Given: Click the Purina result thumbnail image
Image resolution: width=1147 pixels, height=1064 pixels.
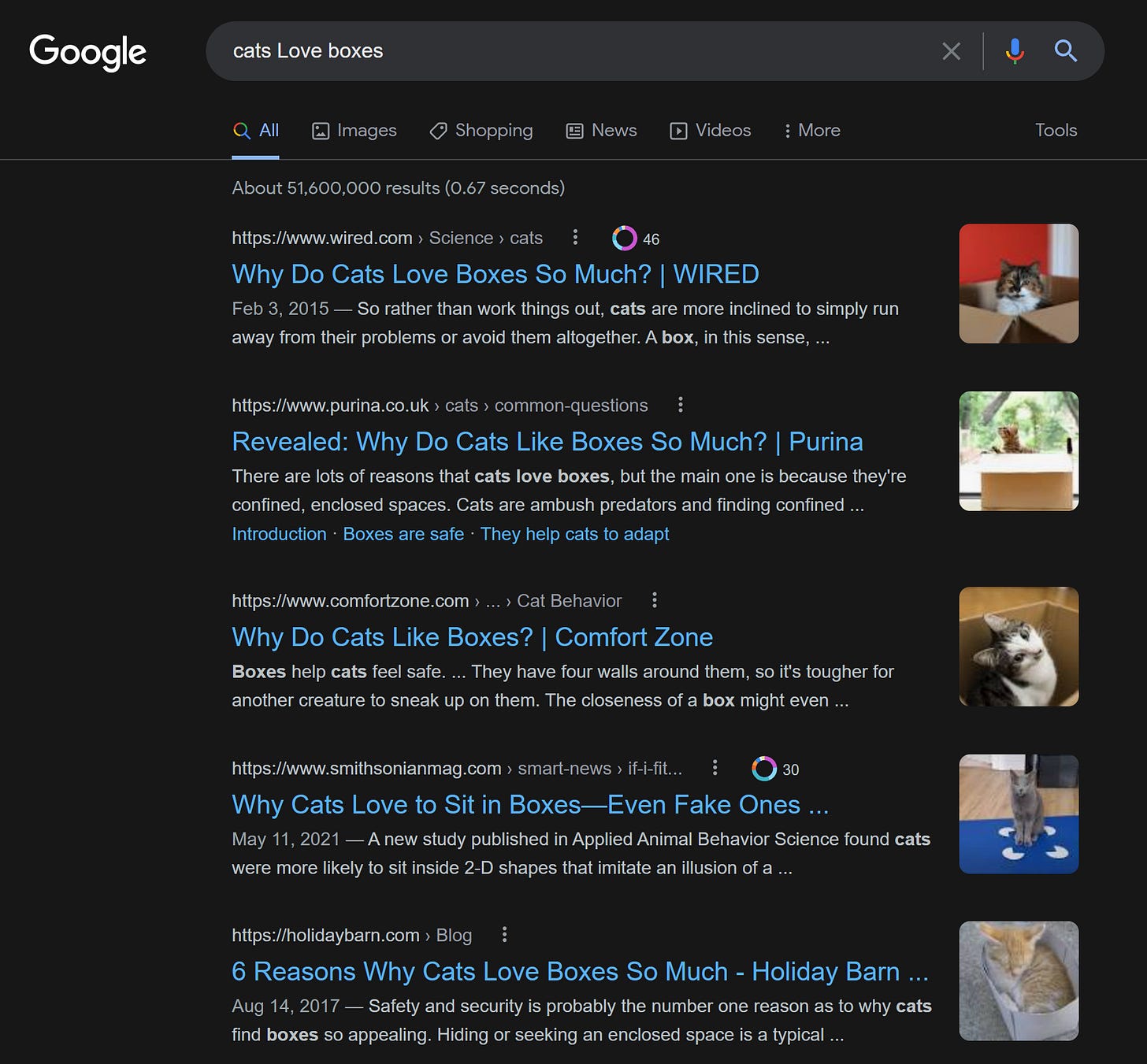Looking at the screenshot, I should (1019, 451).
